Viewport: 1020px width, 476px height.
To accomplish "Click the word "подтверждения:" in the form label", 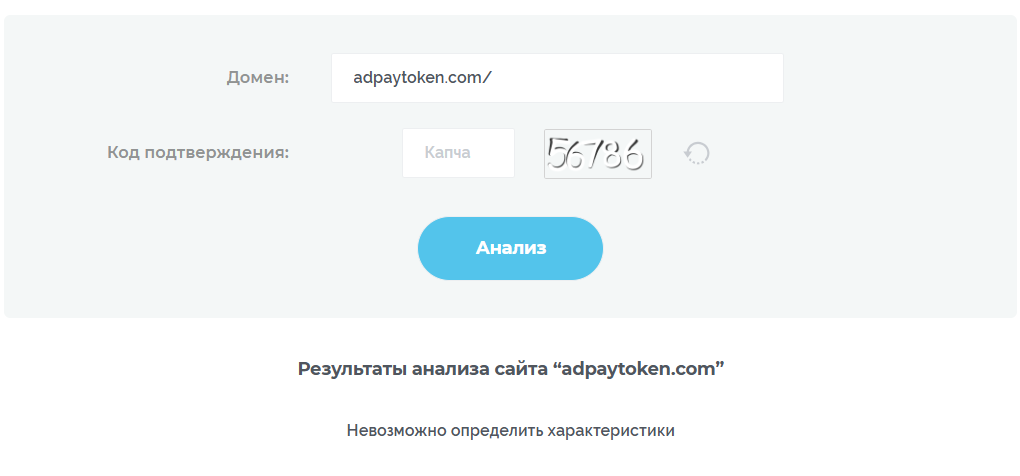I will point(217,153).
